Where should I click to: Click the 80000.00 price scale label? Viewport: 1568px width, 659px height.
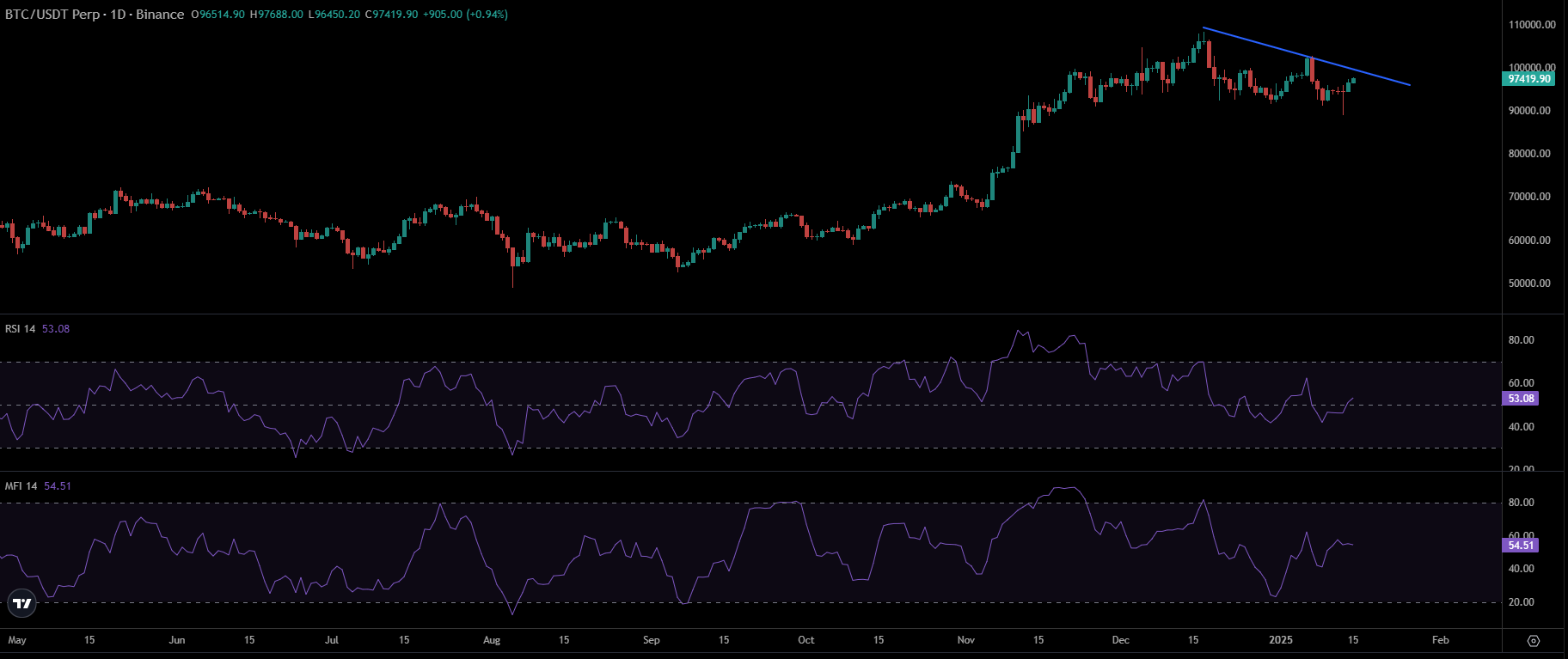1529,154
